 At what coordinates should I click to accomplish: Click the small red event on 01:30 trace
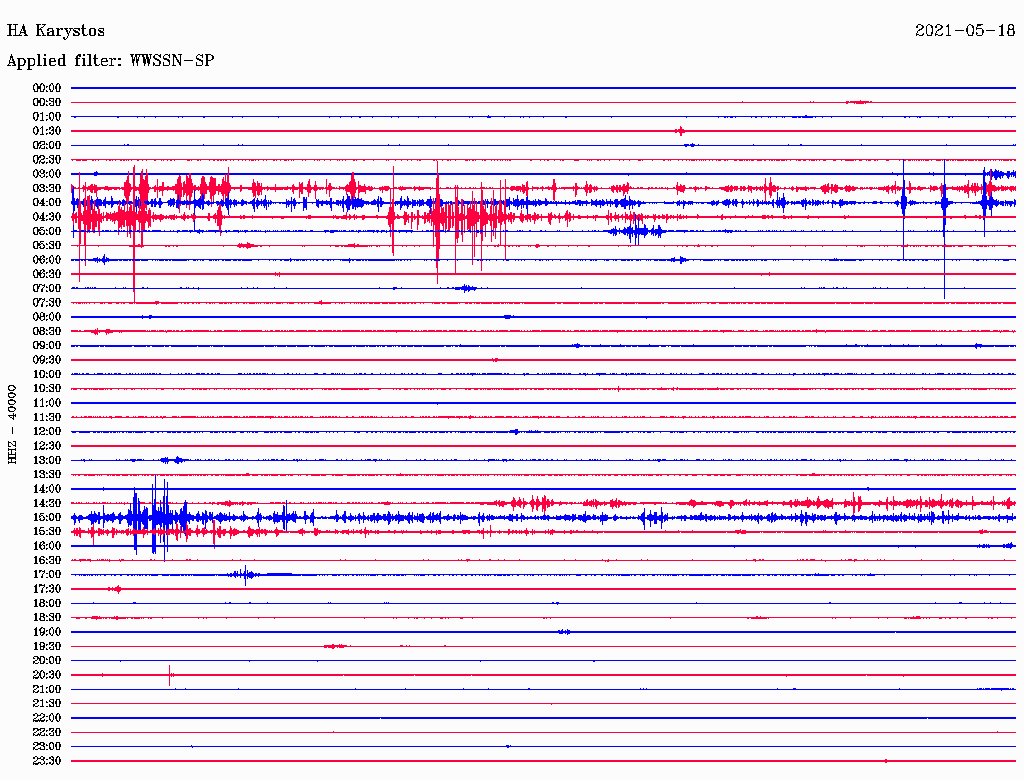point(680,131)
